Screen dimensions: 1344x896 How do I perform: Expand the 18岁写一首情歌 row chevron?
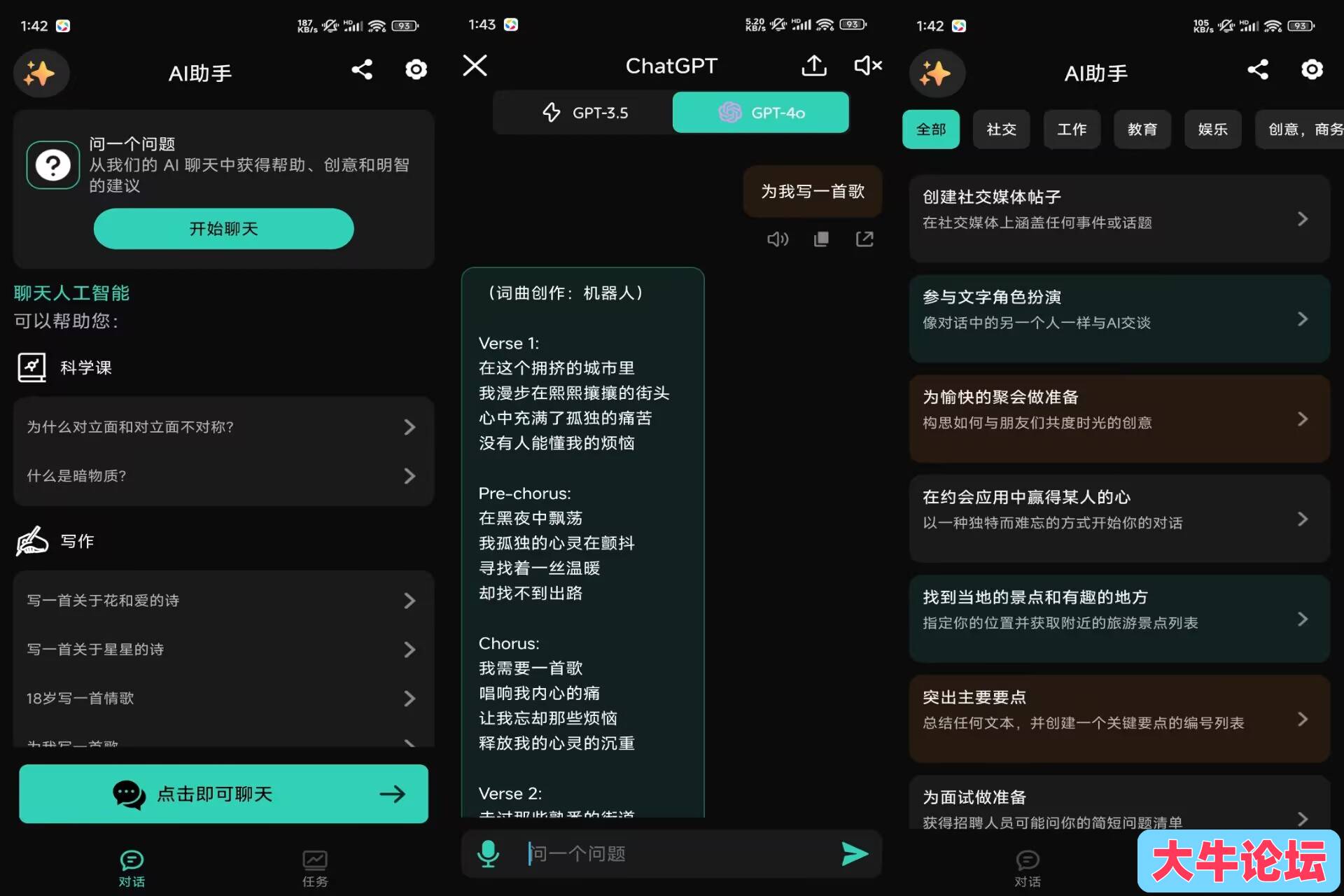[x=409, y=699]
